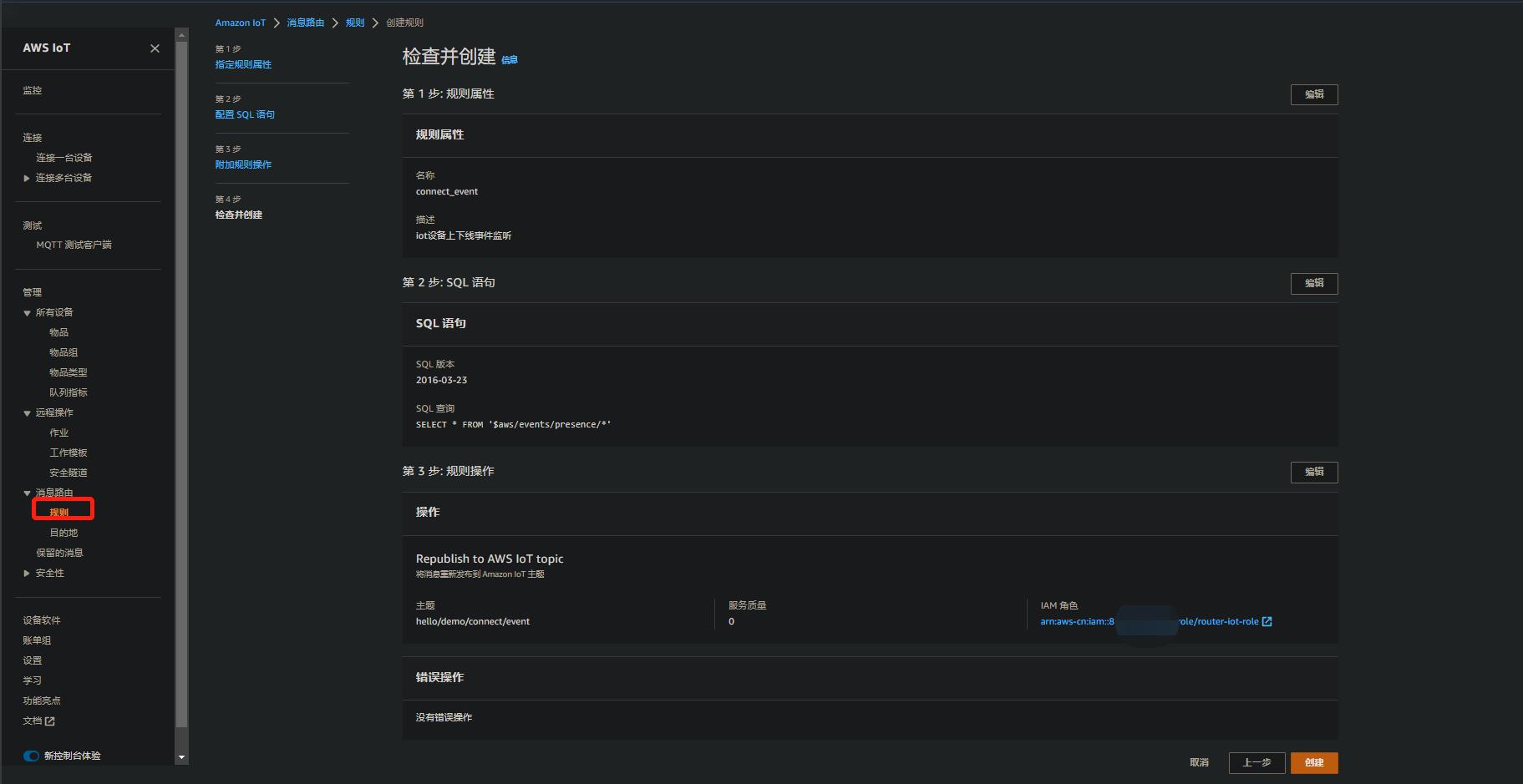Open the 配置 SQL 语句 step

click(245, 114)
